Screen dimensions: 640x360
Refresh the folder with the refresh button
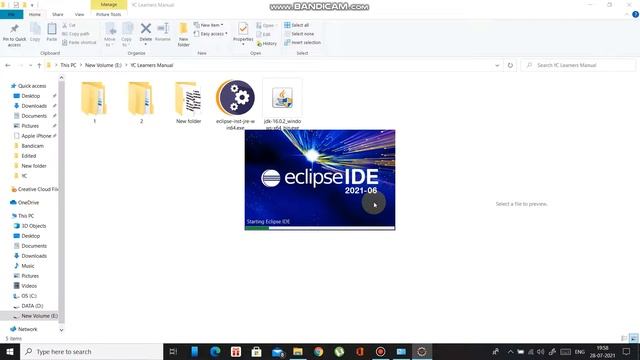pyautogui.click(x=510, y=65)
